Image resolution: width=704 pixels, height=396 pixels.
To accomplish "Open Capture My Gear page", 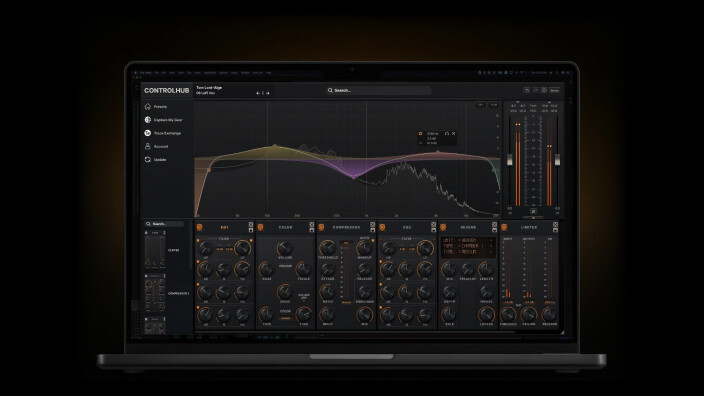I will coord(163,120).
